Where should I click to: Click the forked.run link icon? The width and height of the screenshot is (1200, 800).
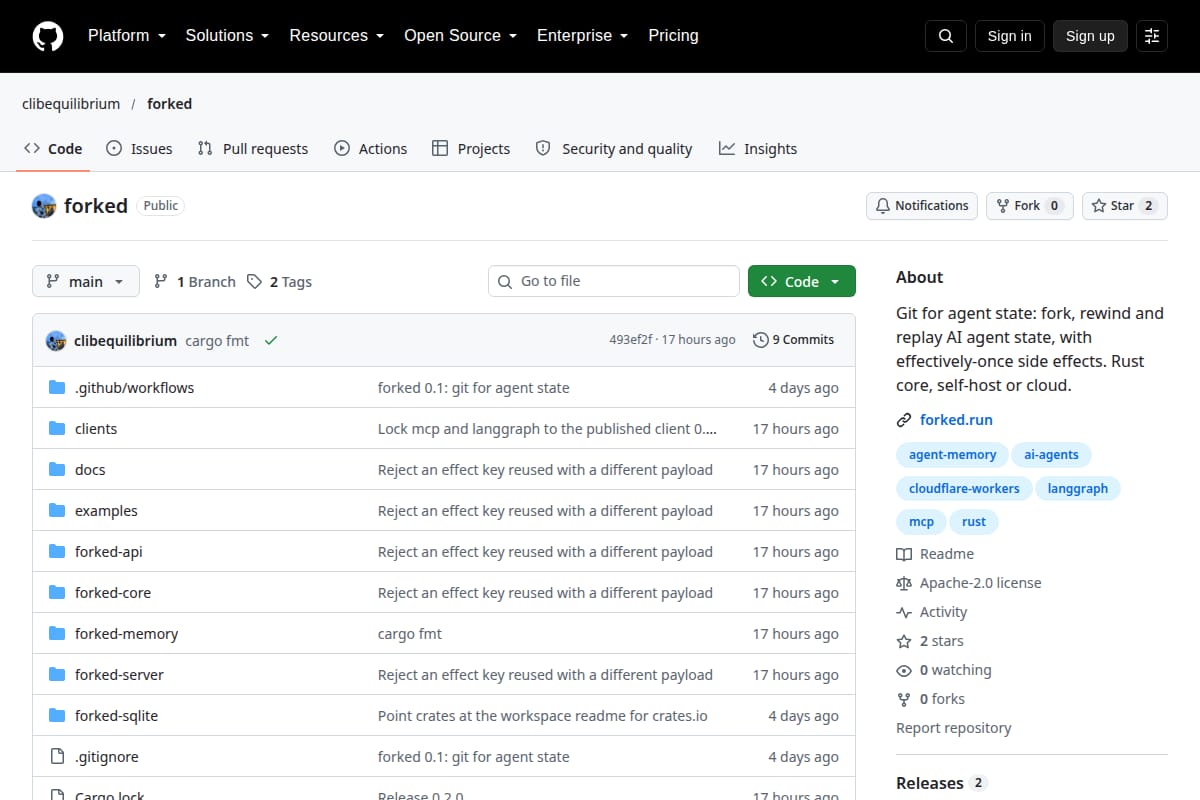click(904, 420)
